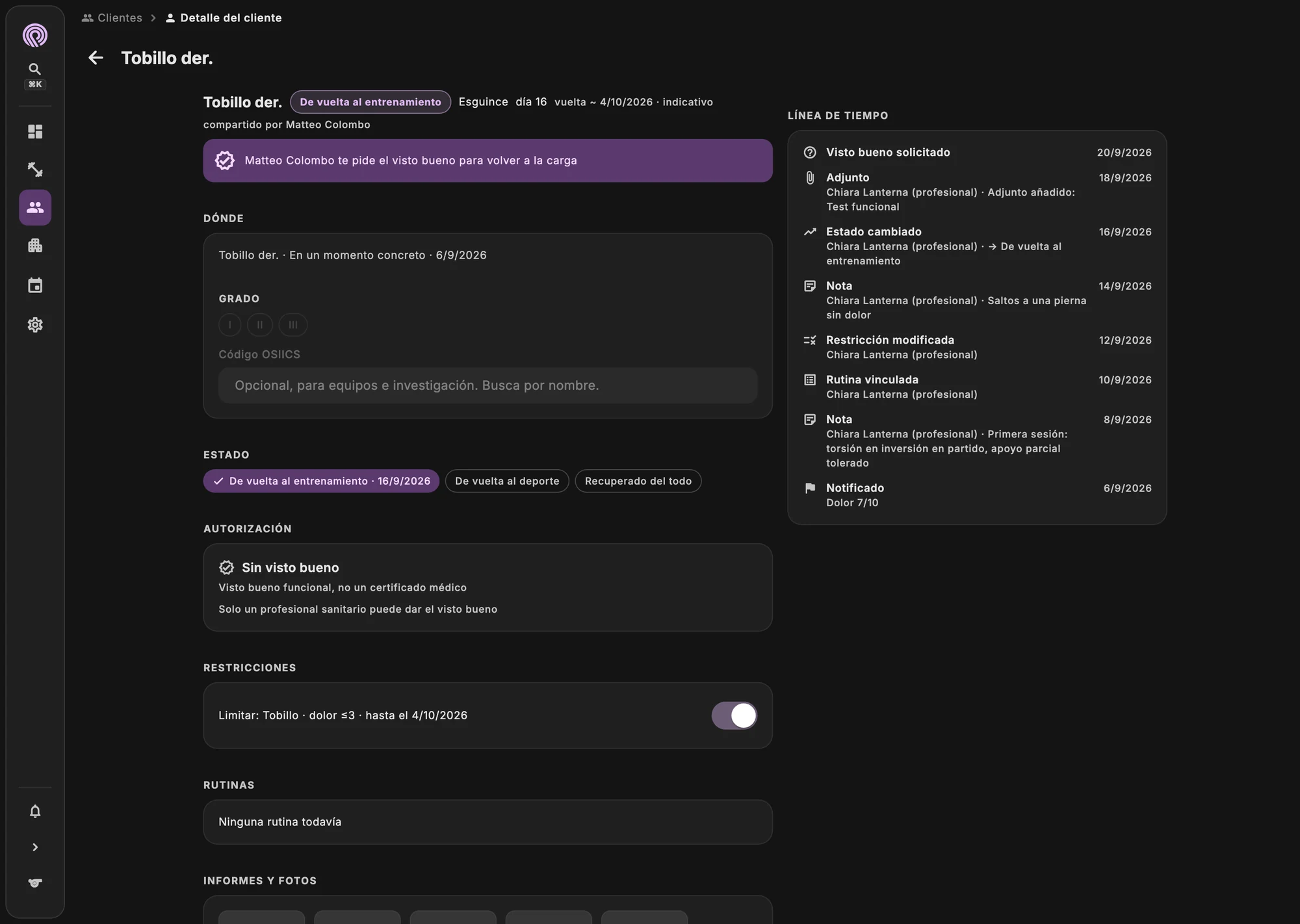Click the back arrow beside Tobillo der.
Image resolution: width=1300 pixels, height=924 pixels.
point(96,58)
